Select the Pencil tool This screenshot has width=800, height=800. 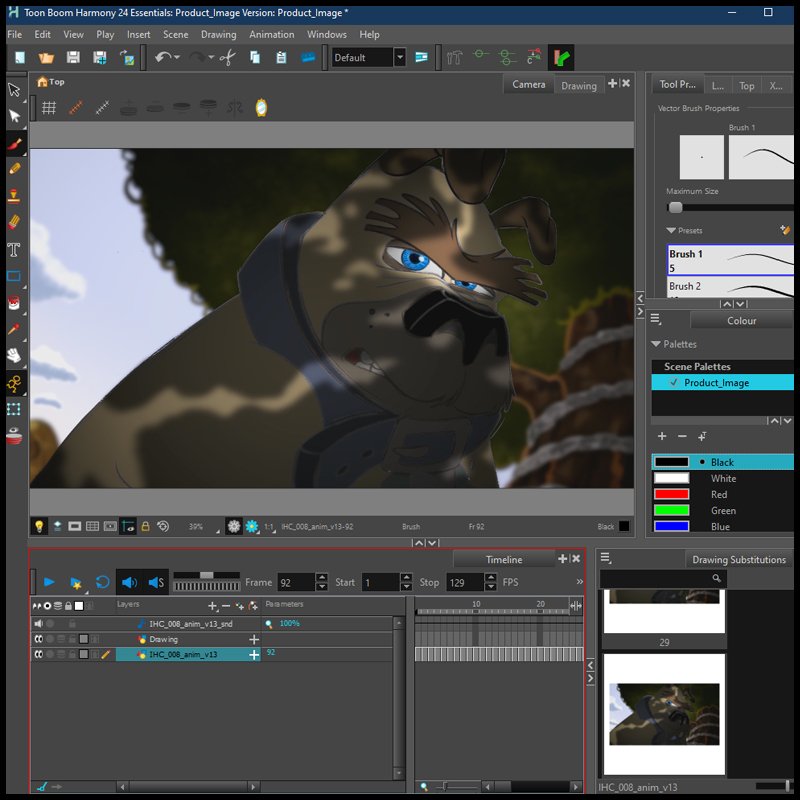click(x=14, y=169)
